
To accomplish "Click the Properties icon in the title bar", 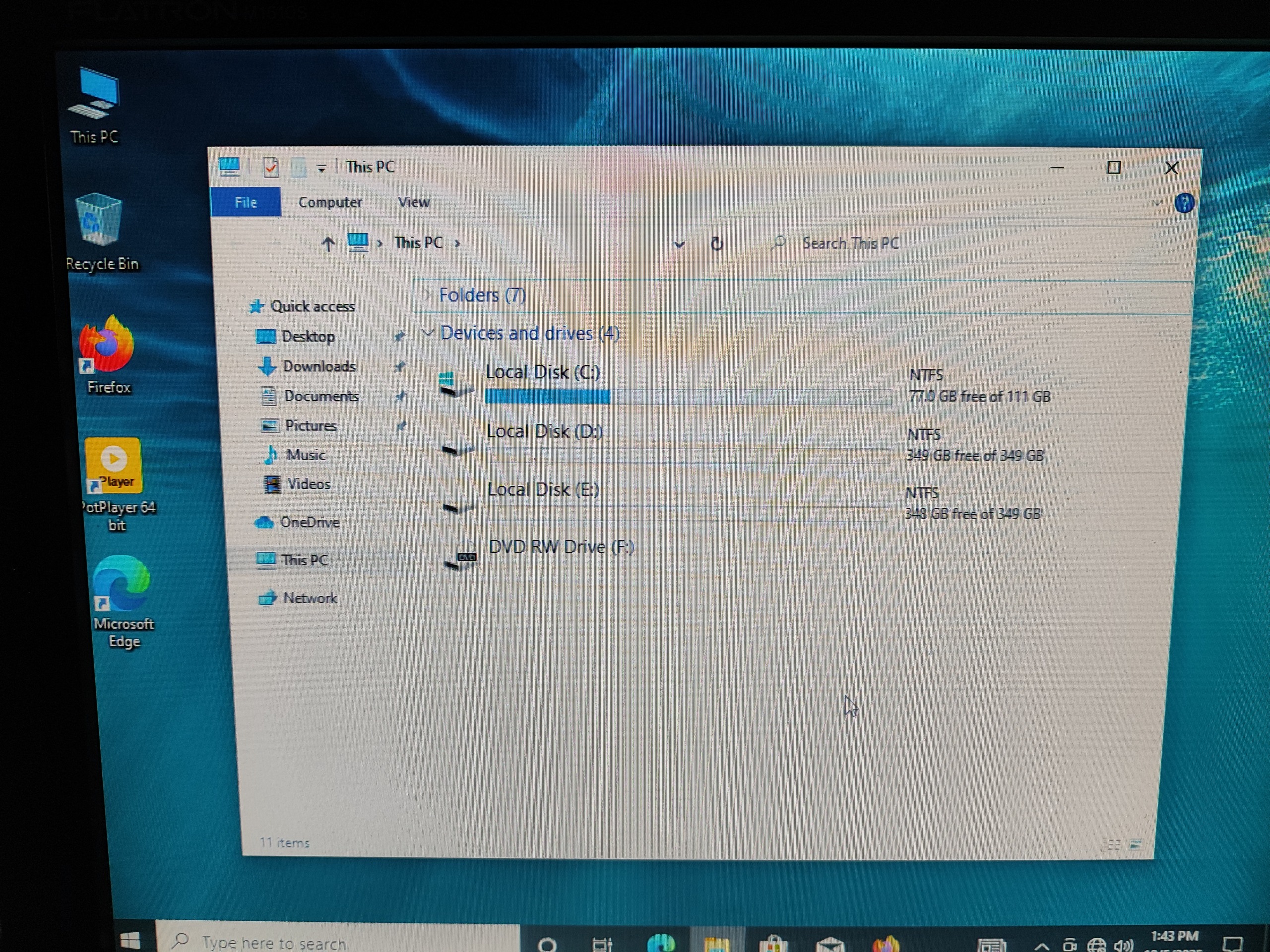I will [x=270, y=167].
